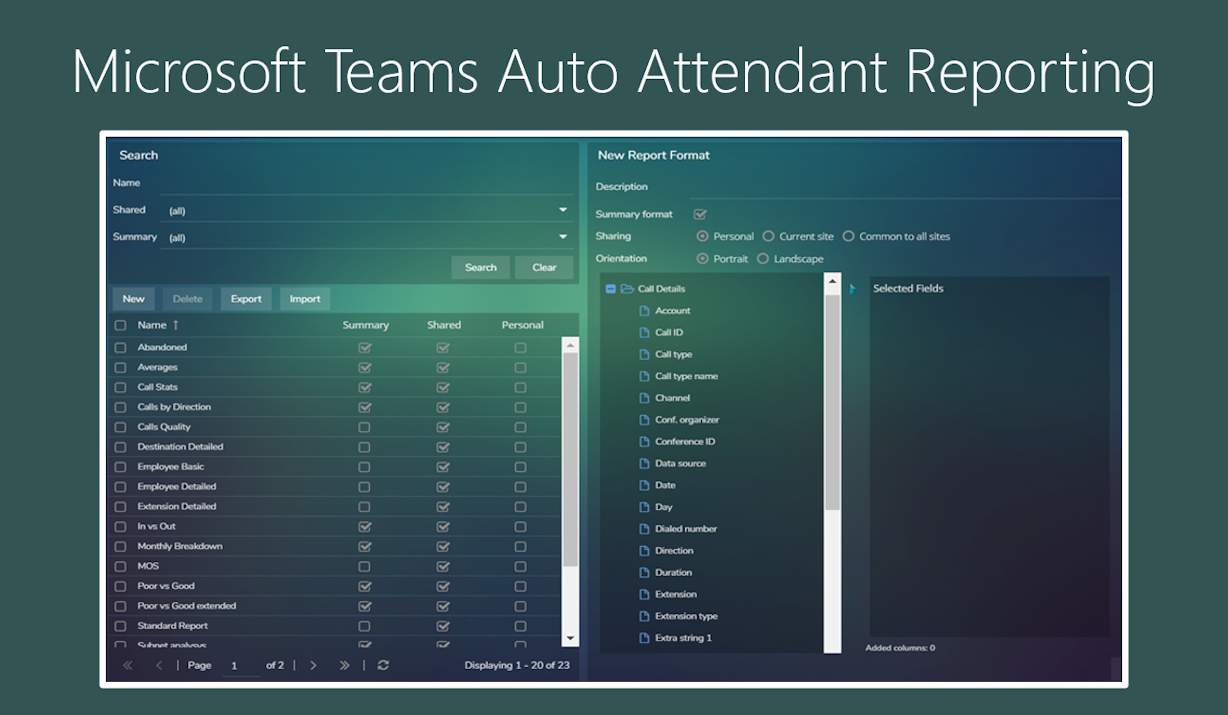Collapse the Call Details tree node
This screenshot has width=1228, height=715.
click(609, 288)
